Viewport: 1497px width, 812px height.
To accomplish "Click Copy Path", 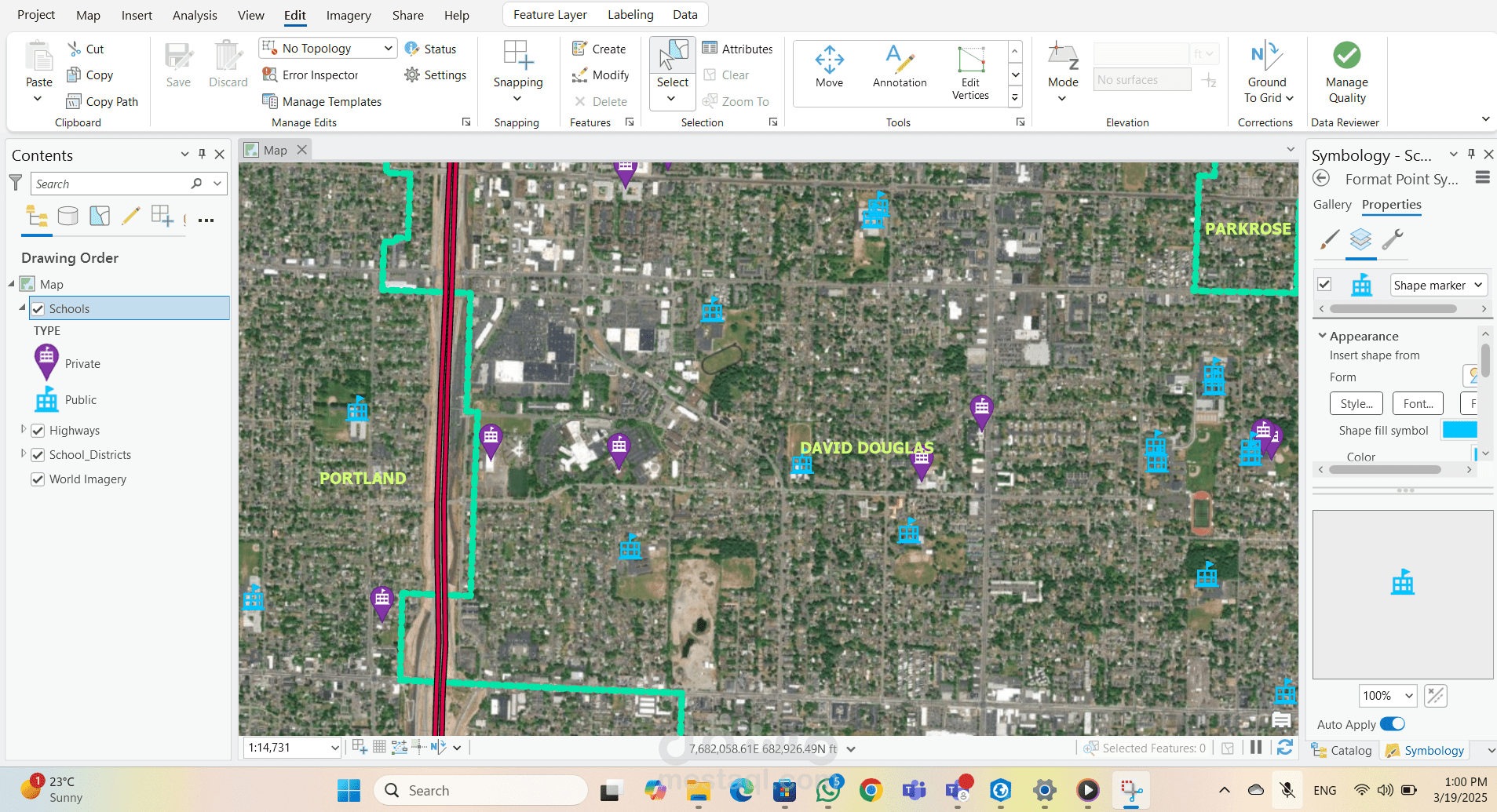I will click(103, 102).
